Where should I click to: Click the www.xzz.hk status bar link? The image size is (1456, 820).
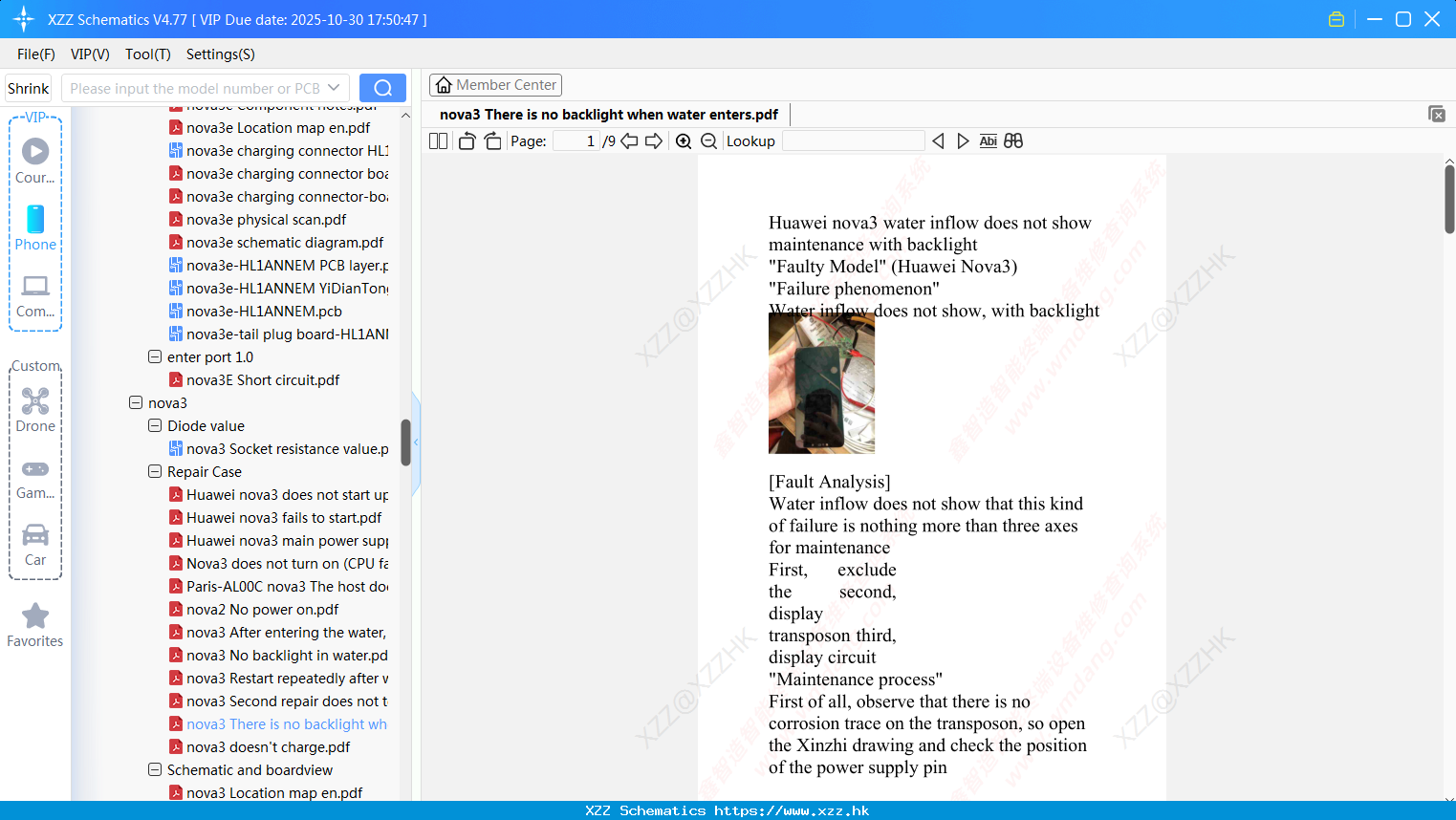tap(792, 810)
